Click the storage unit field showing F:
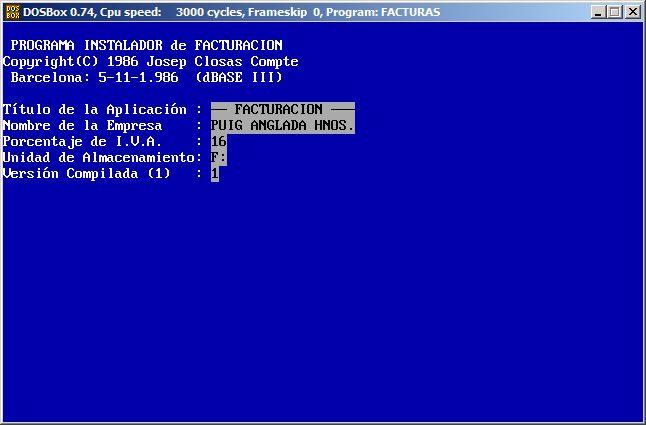Screen dimensions: 646x425 point(219,157)
